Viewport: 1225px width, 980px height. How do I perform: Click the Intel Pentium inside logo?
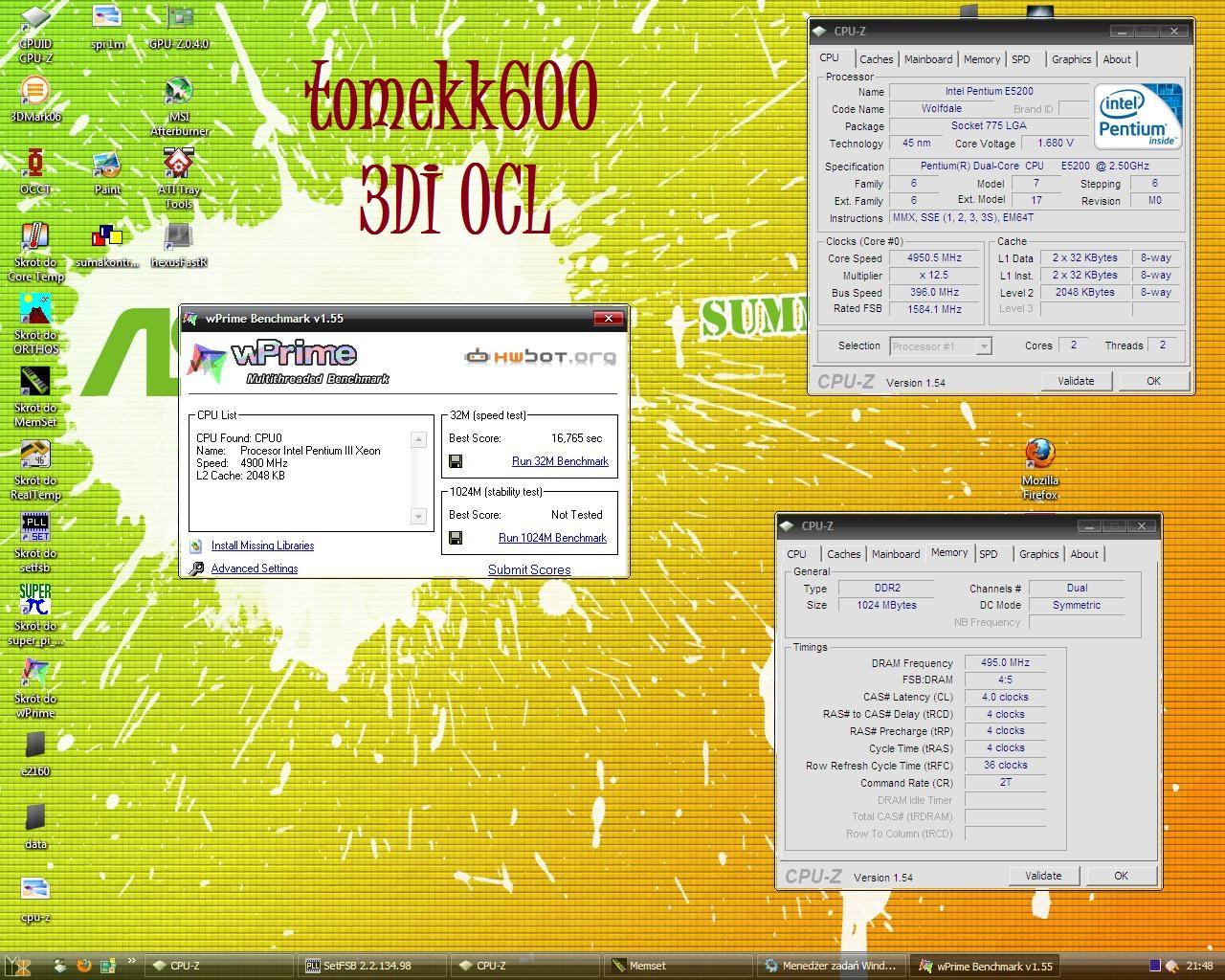point(1138,118)
